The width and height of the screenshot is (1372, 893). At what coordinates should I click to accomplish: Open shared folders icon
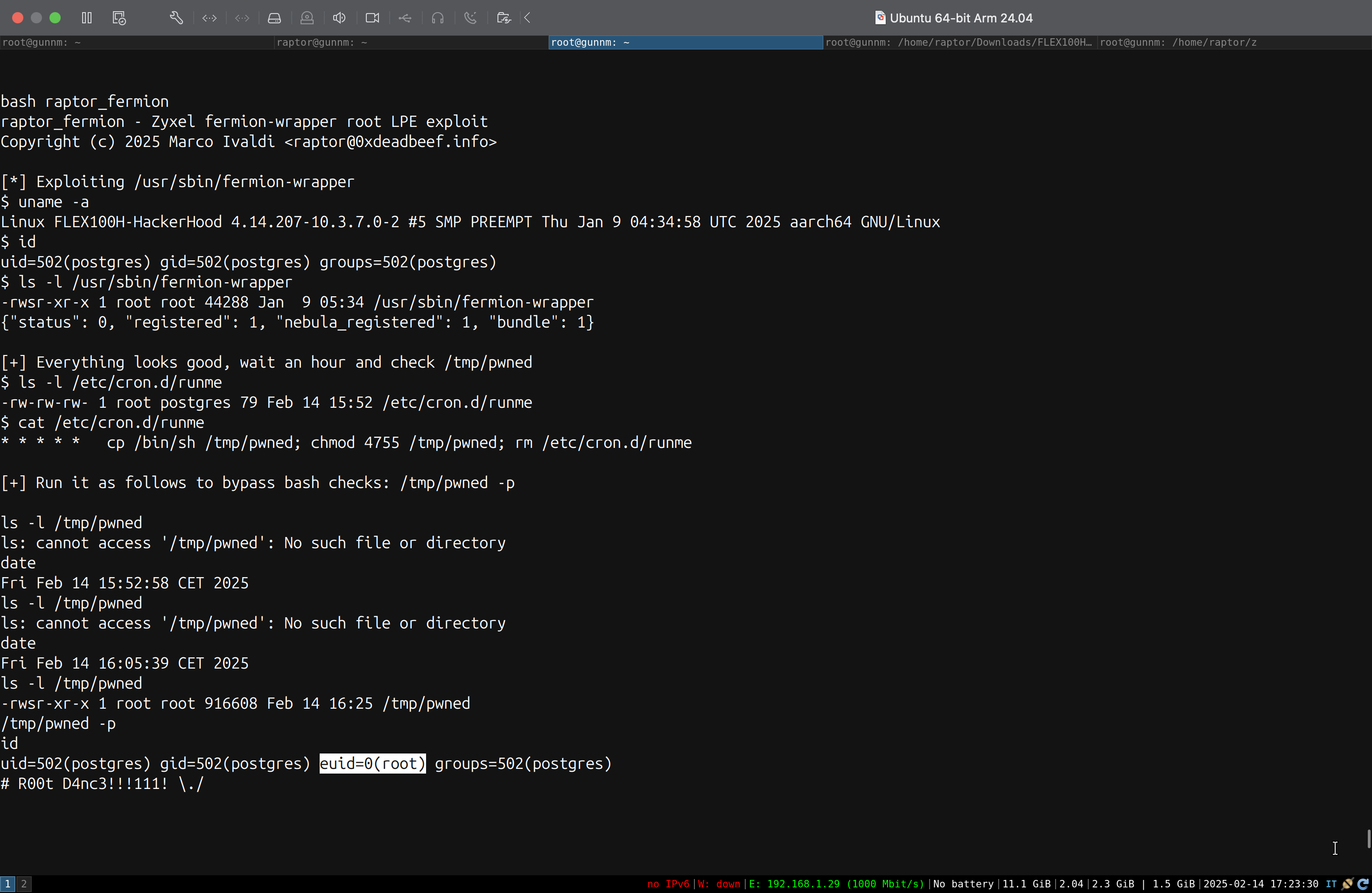pyautogui.click(x=503, y=18)
